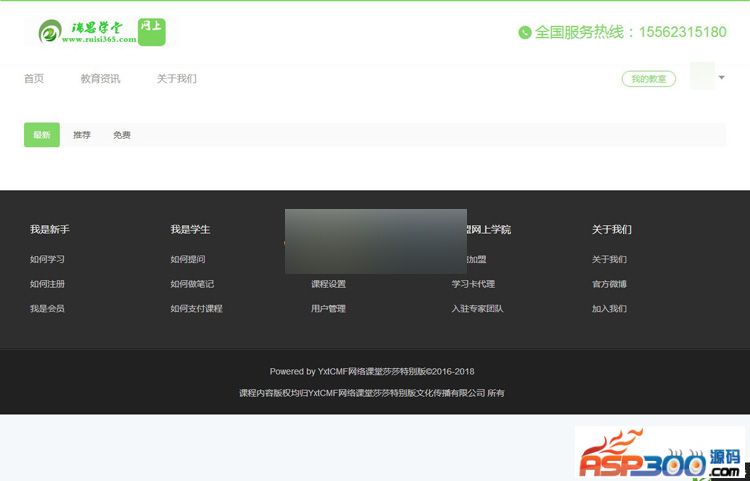
Task: Open the 加入我们 footer link
Action: [x=609, y=309]
